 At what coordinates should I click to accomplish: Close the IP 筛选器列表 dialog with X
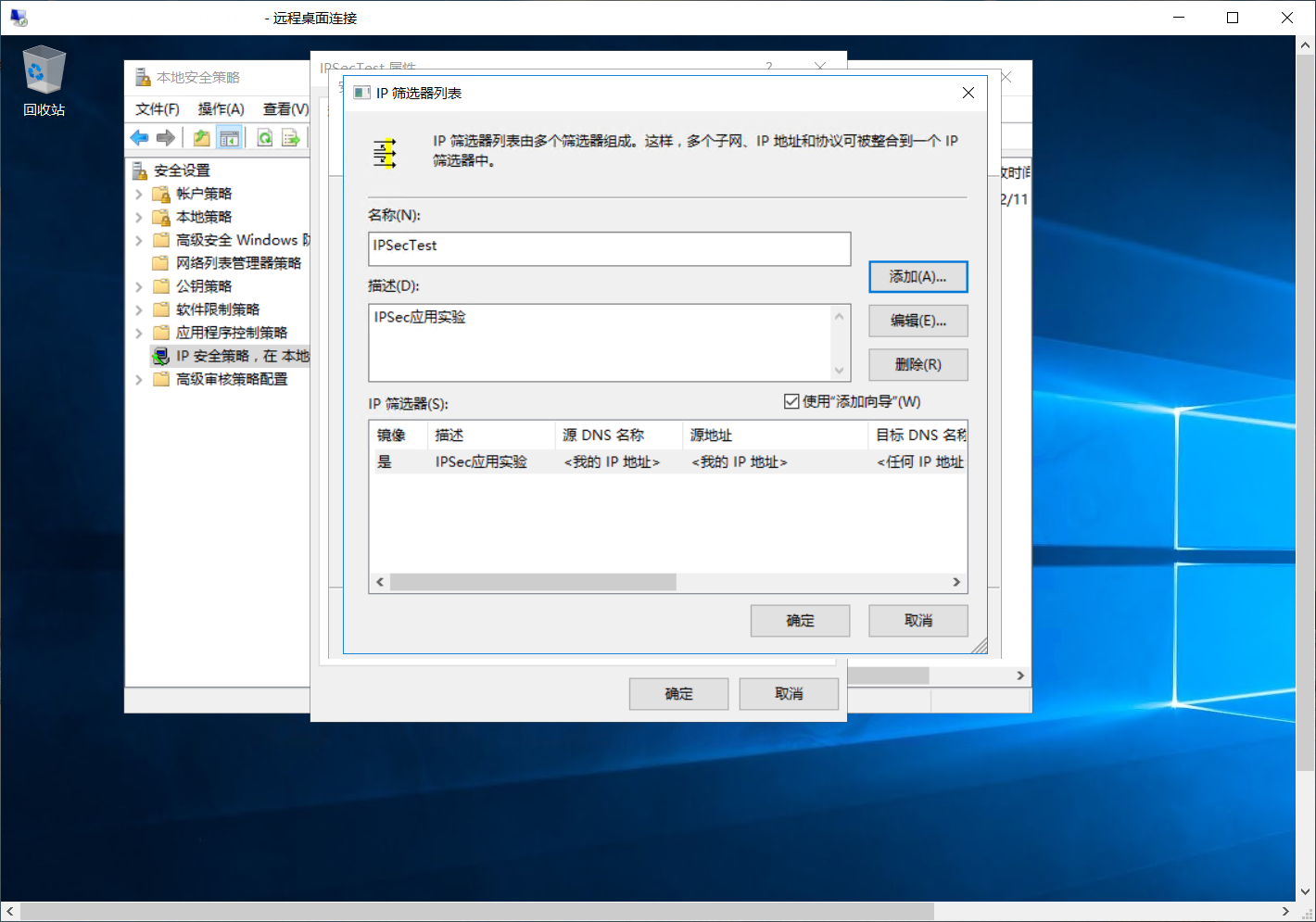[968, 93]
